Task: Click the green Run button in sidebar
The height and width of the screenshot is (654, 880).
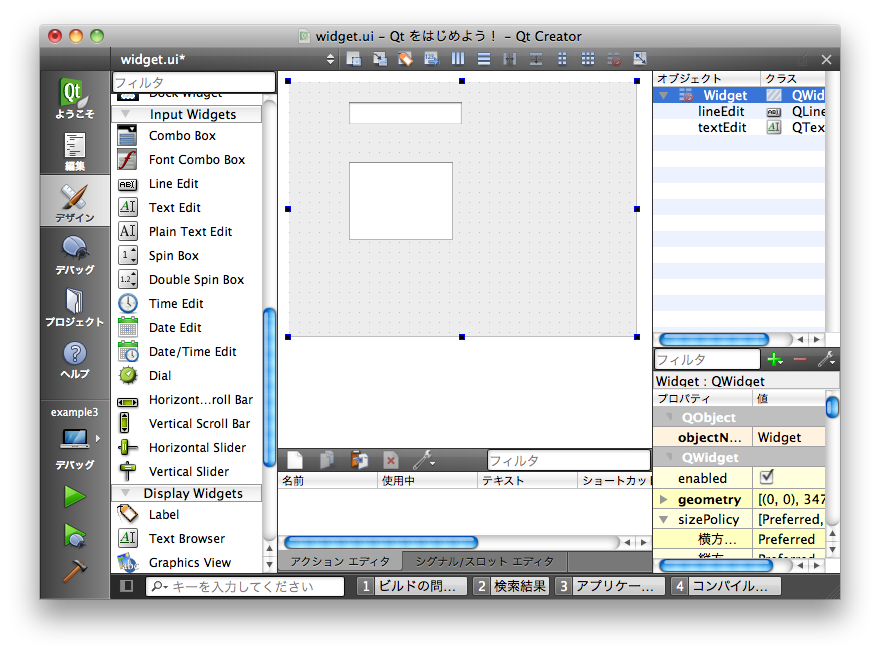Action: (x=75, y=496)
